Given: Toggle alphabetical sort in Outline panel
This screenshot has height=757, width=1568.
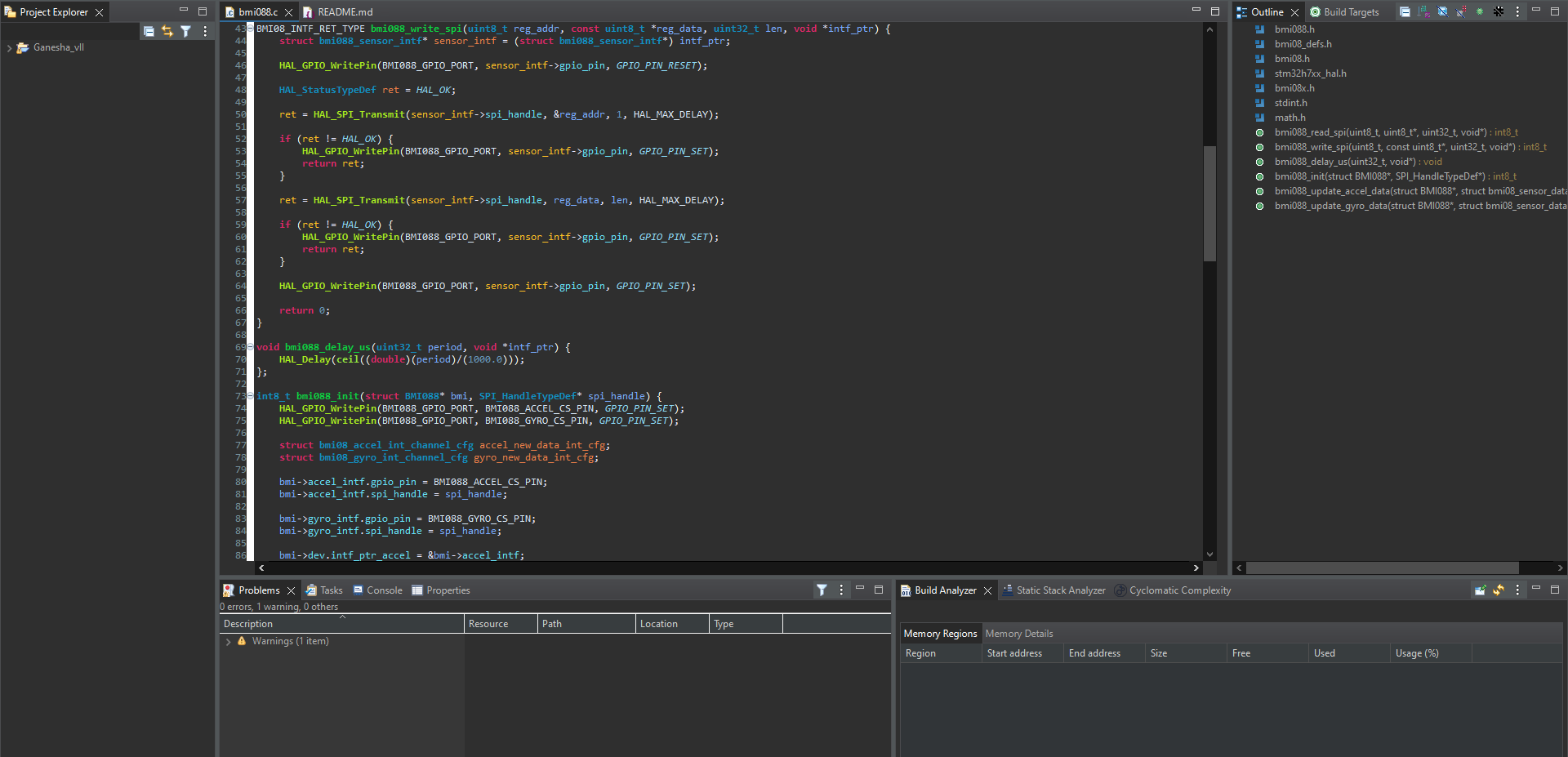Looking at the screenshot, I should click(x=1423, y=11).
